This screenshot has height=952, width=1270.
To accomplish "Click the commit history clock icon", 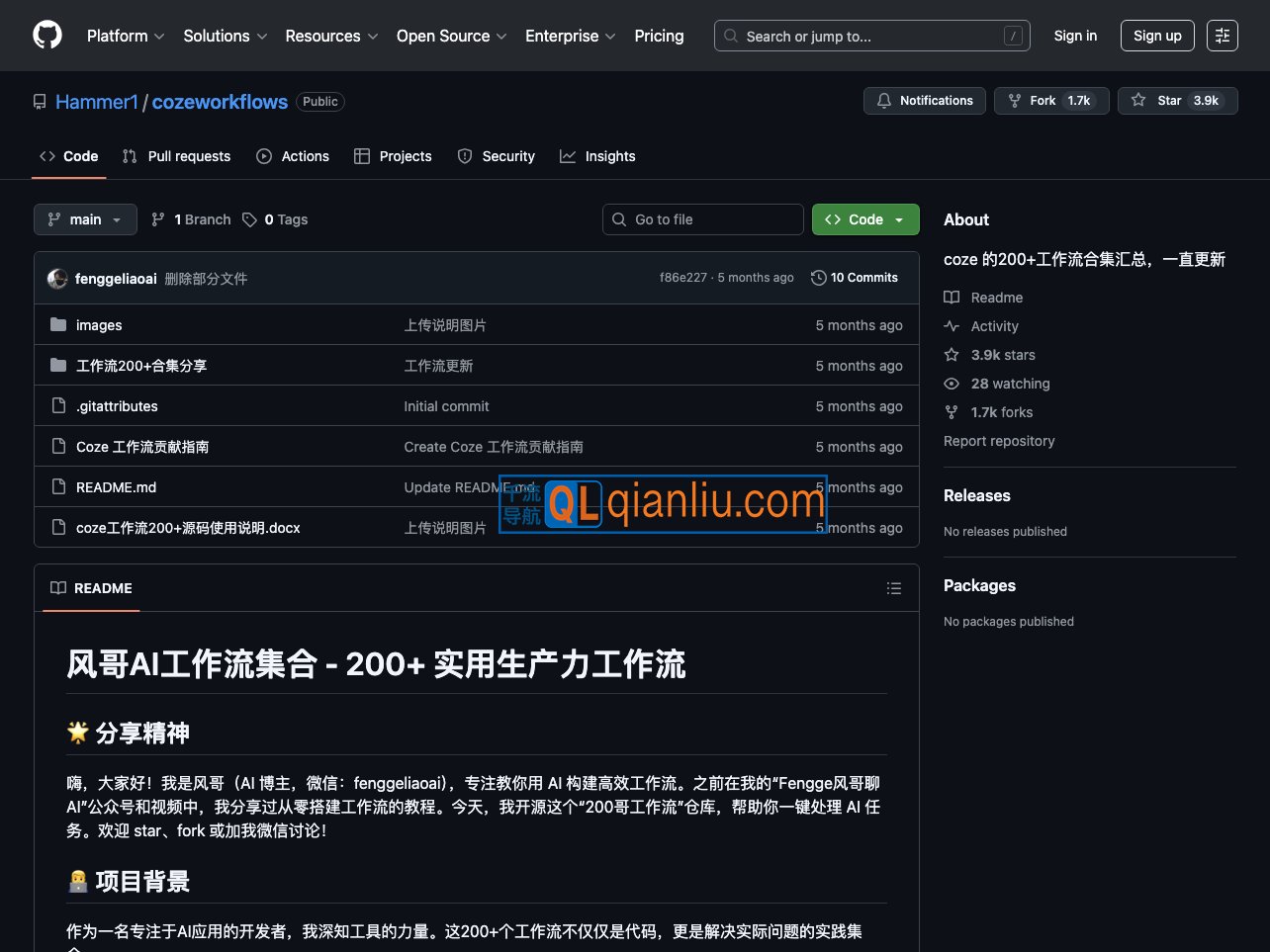I will (818, 278).
